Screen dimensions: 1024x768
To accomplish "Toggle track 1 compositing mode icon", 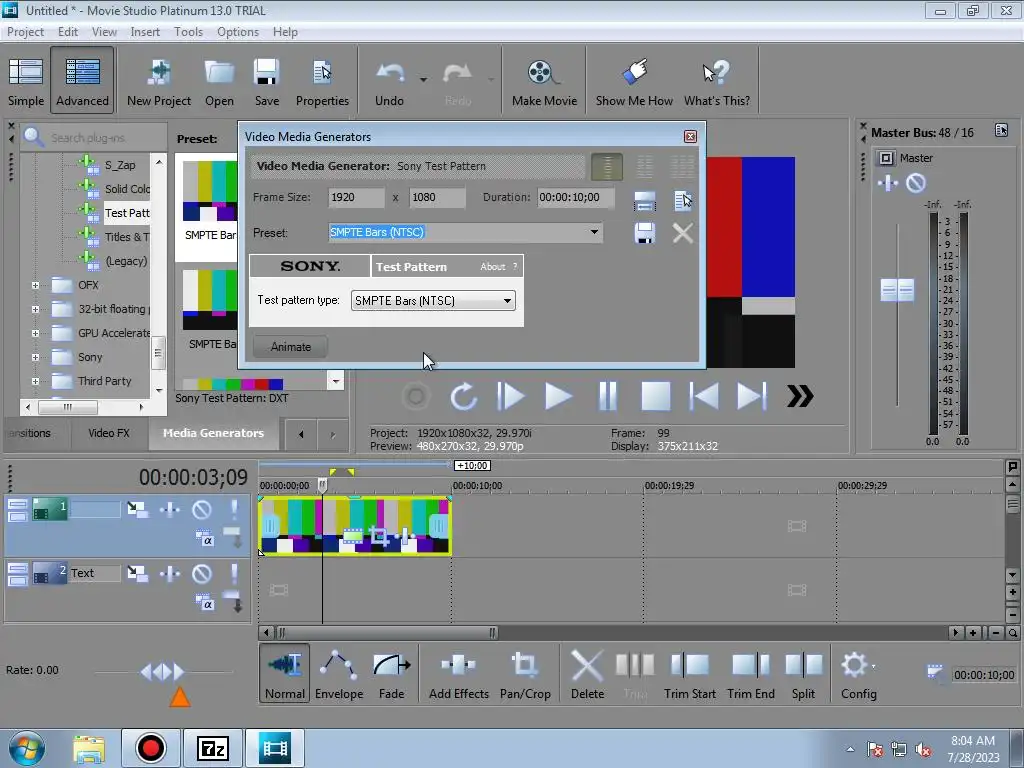I will coord(204,538).
